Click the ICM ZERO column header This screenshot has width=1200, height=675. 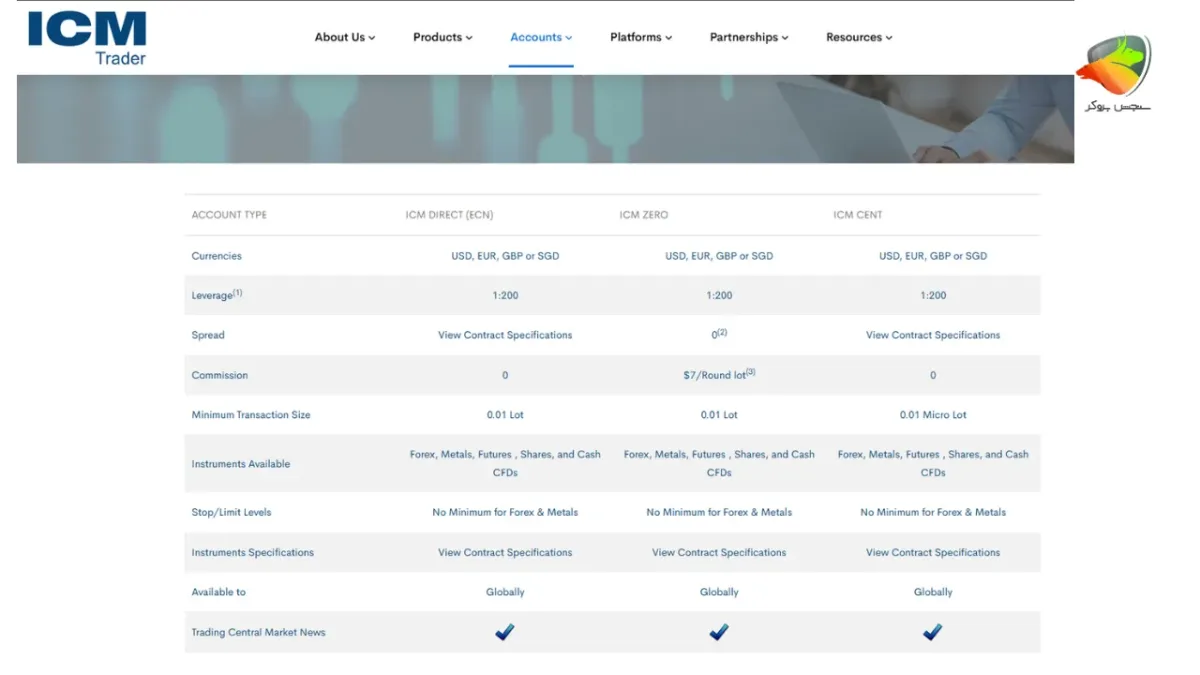click(643, 215)
